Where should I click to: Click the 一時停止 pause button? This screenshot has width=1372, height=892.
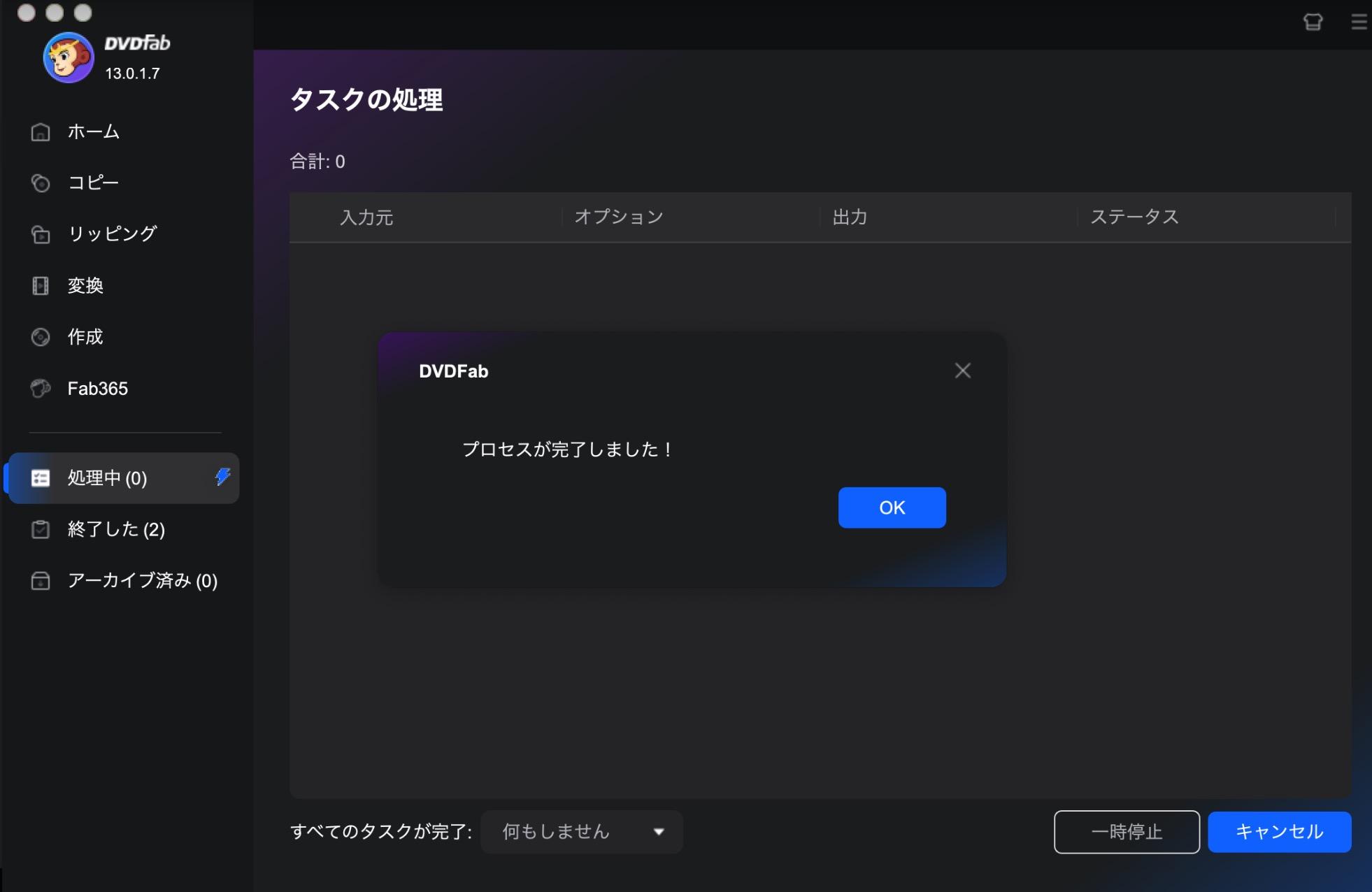pos(1127,832)
